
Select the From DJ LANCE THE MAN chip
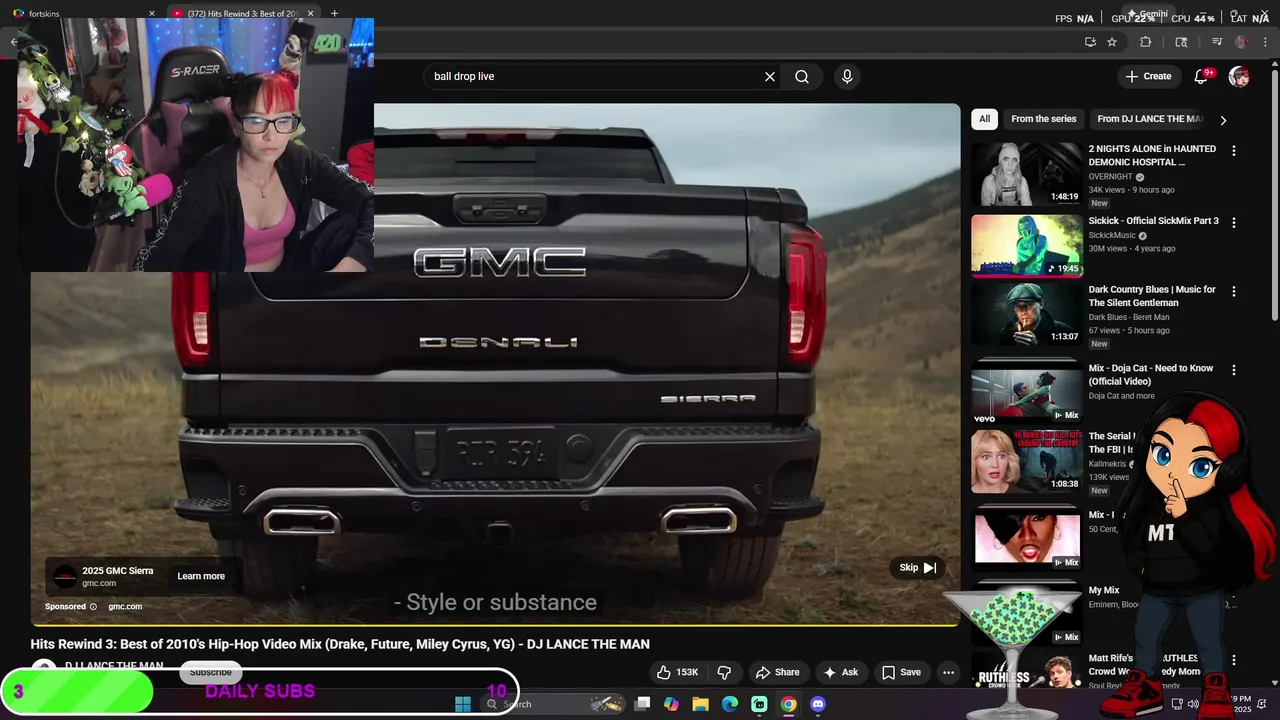pos(1150,119)
